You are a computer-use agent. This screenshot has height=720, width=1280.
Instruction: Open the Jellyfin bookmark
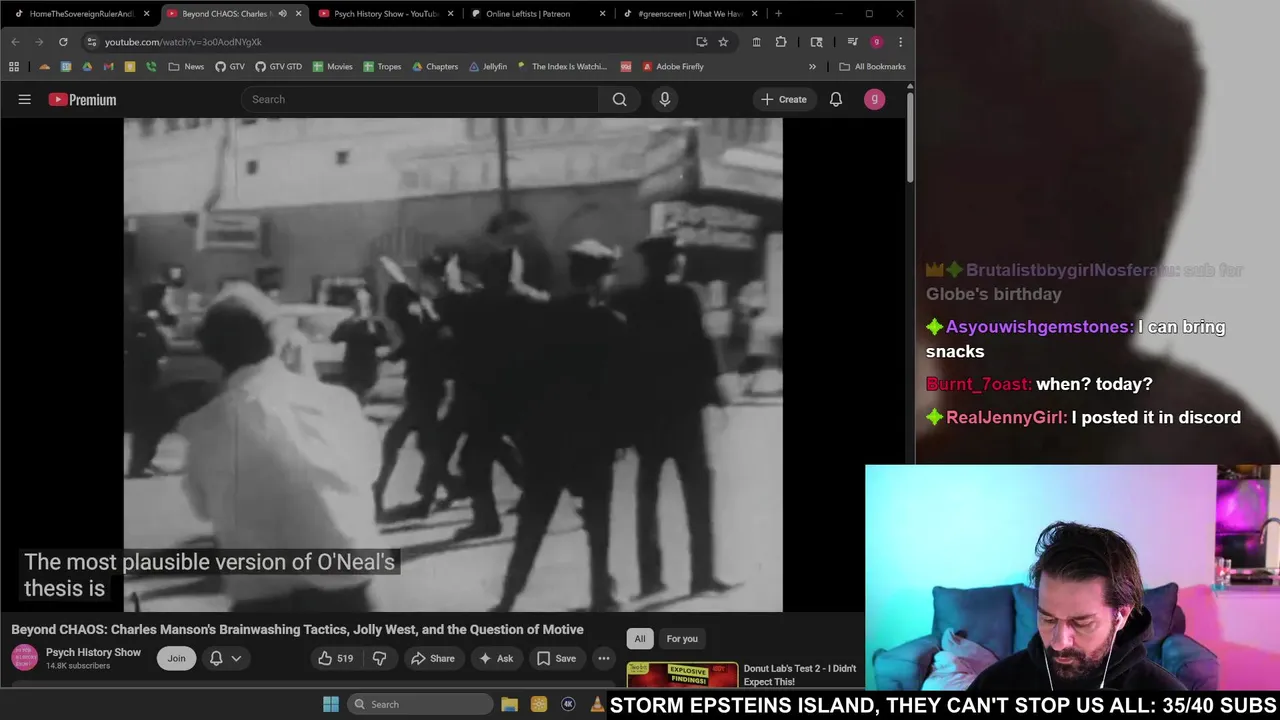(x=488, y=67)
